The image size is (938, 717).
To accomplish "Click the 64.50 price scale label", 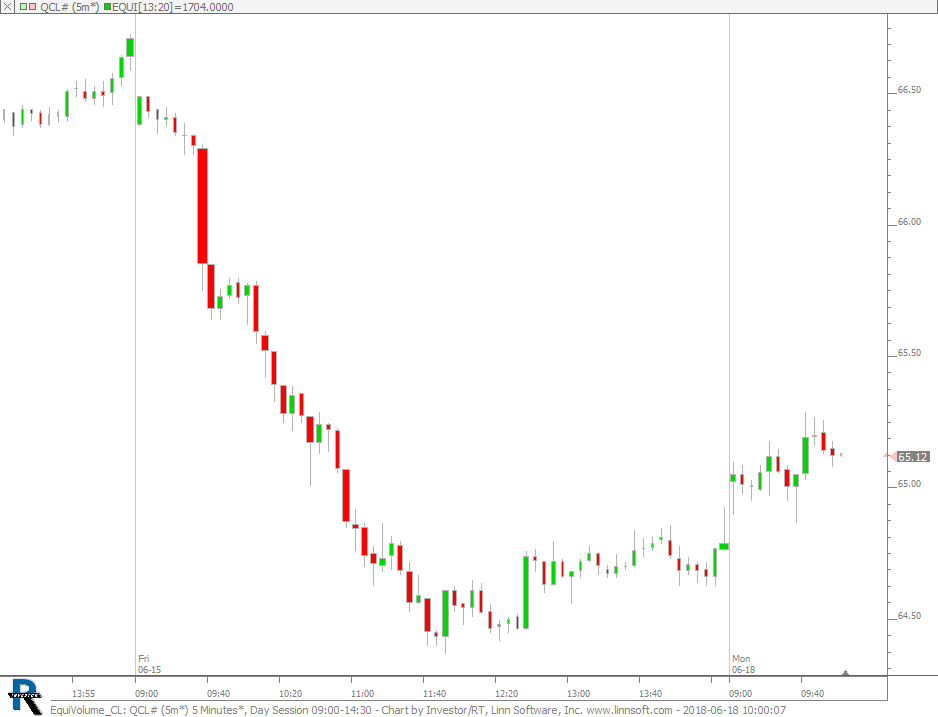I will click(x=909, y=616).
